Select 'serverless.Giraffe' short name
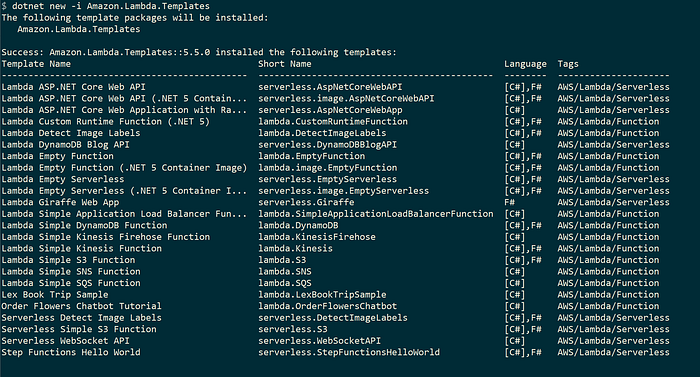 [x=306, y=202]
